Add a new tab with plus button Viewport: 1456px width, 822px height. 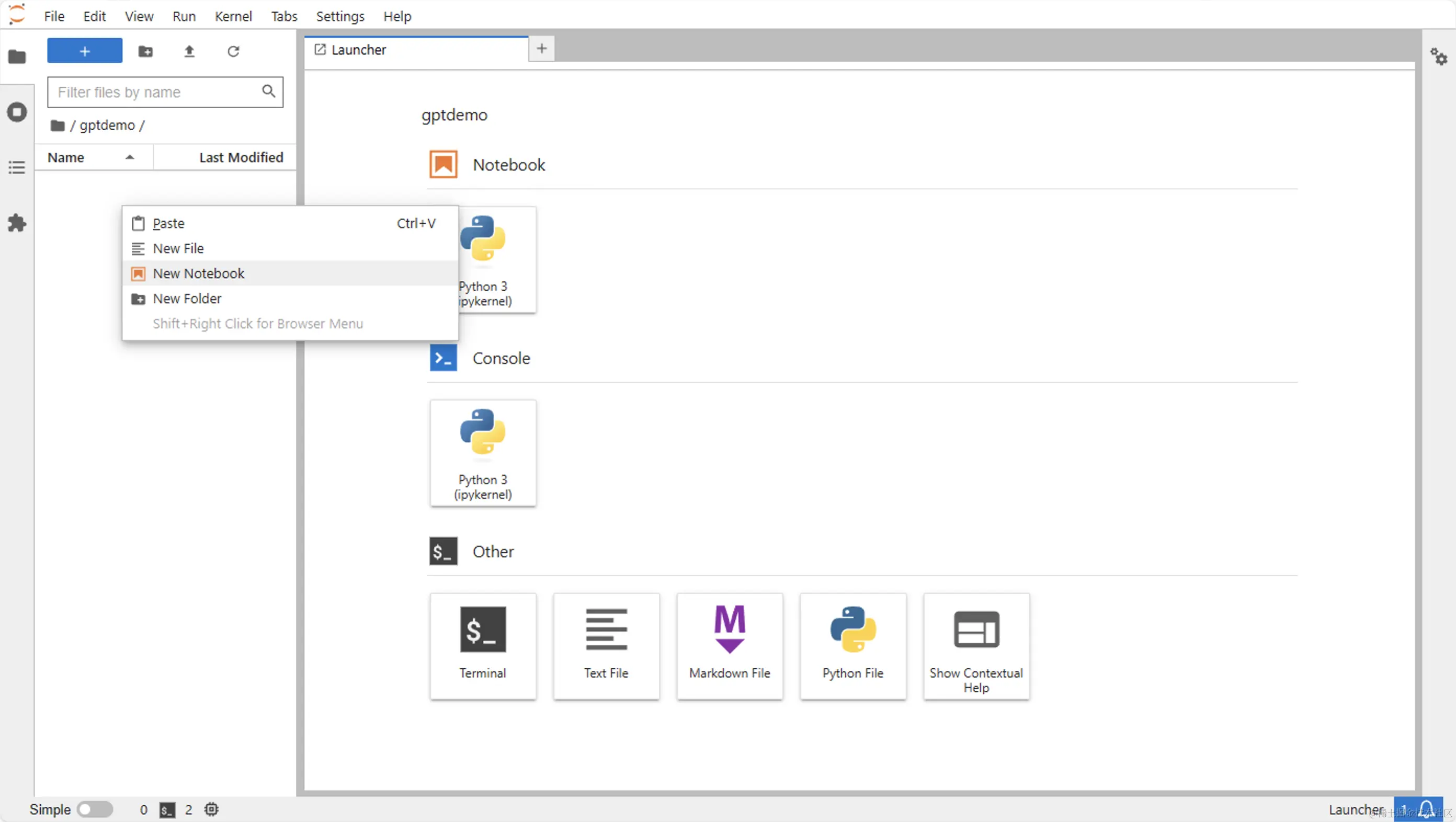pos(541,49)
